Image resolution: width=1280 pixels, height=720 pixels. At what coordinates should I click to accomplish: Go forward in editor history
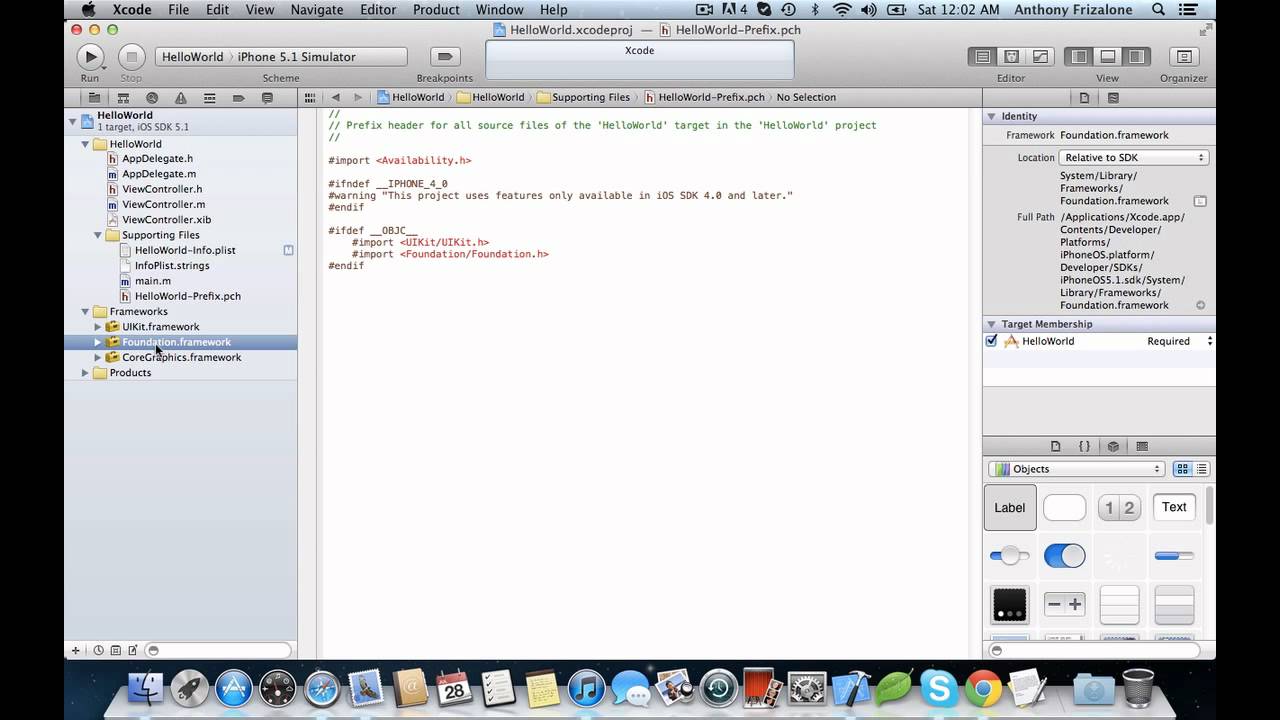coord(356,97)
